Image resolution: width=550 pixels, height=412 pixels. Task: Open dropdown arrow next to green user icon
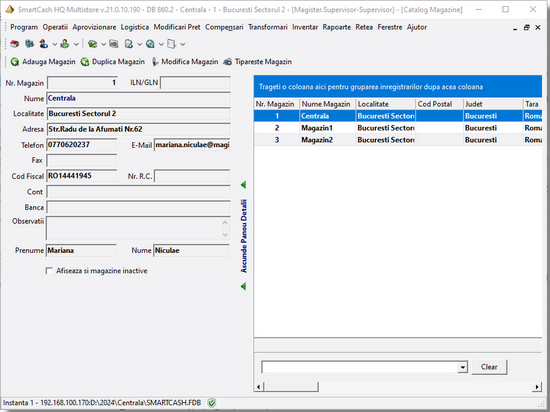(x=76, y=44)
